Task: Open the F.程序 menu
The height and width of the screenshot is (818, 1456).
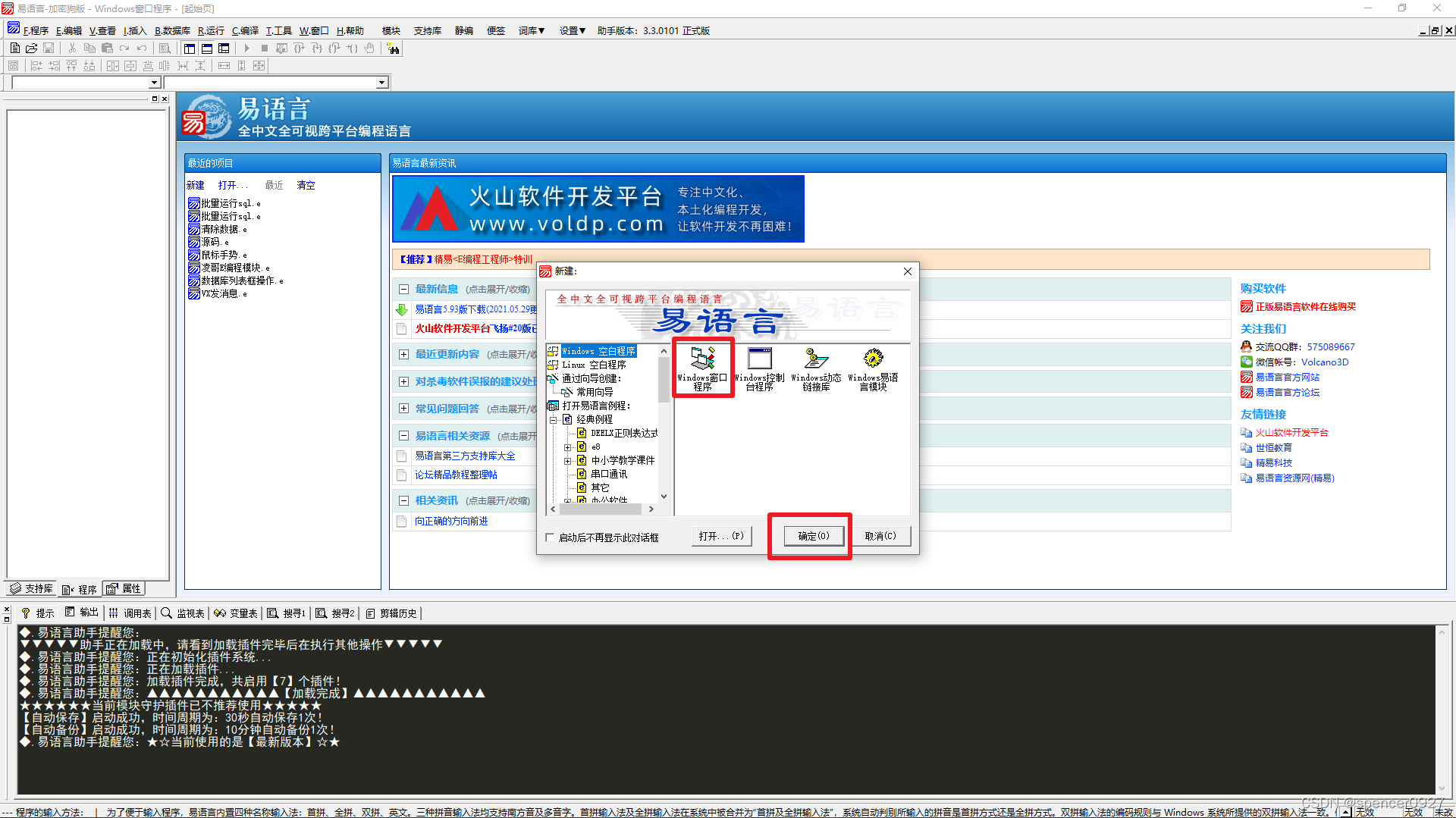Action: coord(36,31)
